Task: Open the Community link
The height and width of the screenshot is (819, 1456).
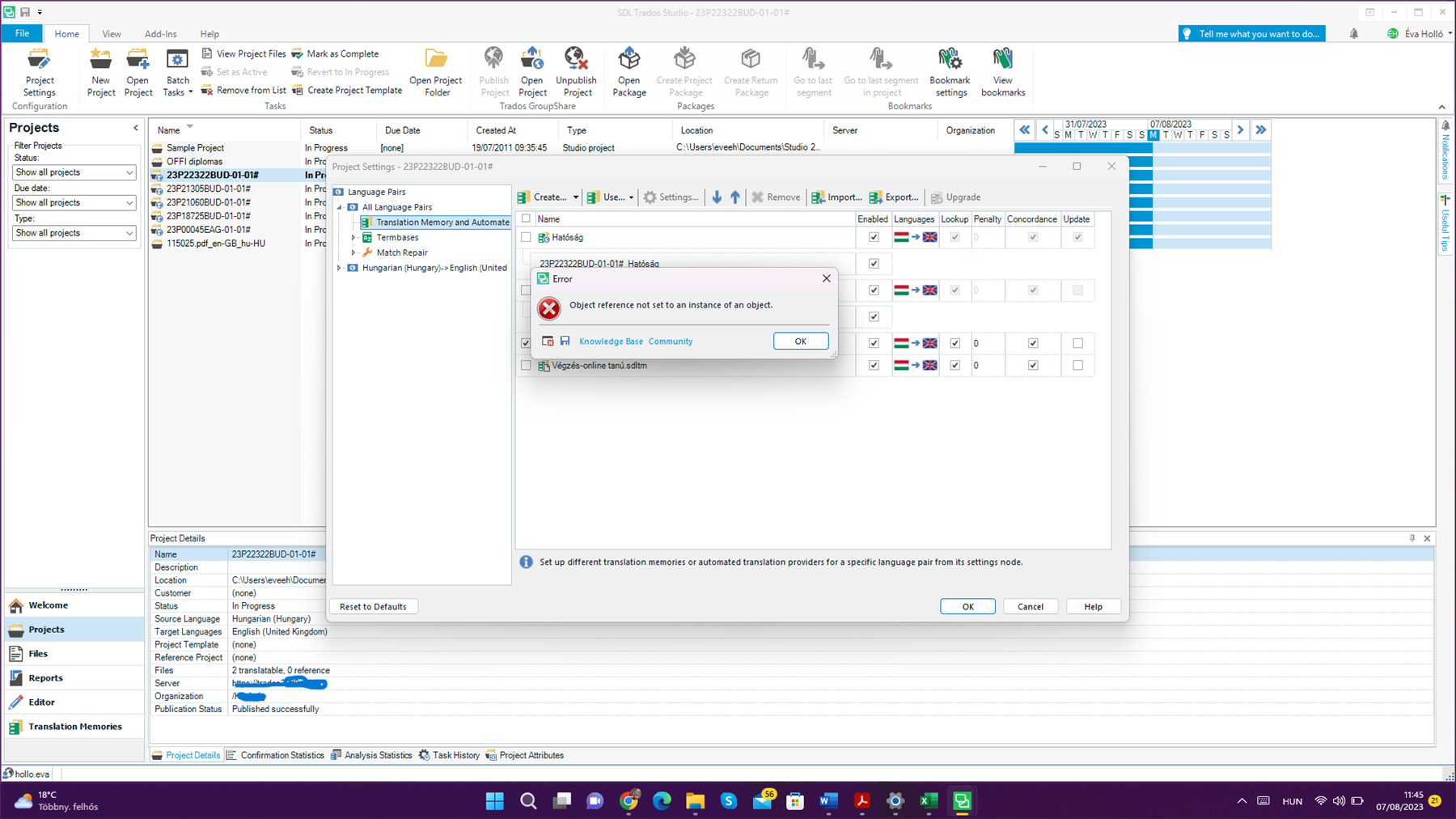Action: [671, 342]
